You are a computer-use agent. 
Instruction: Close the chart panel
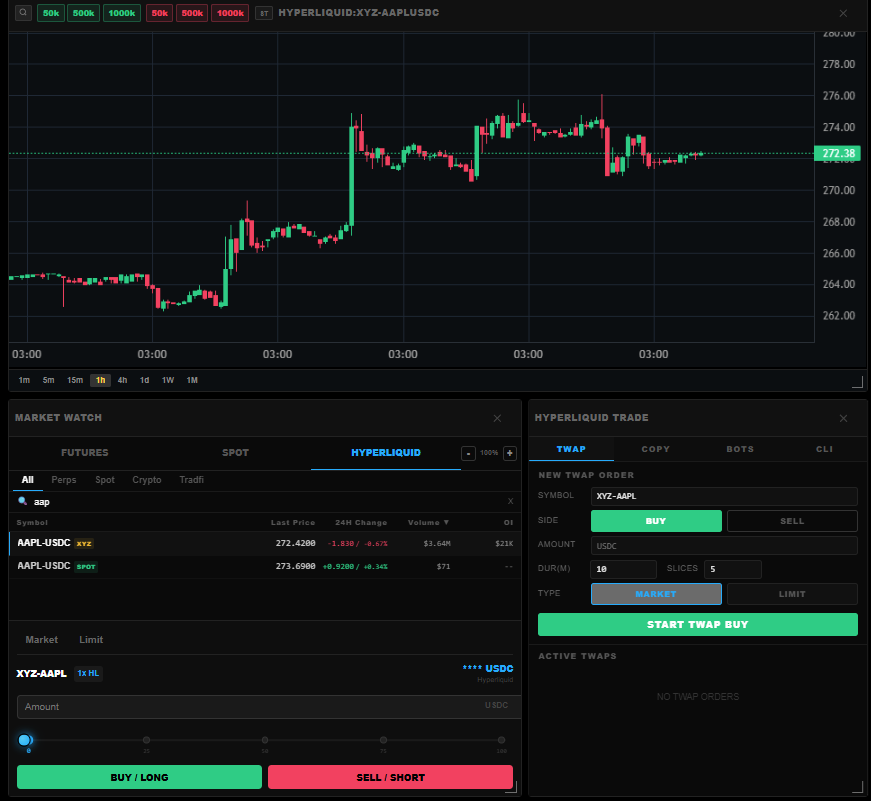843,13
